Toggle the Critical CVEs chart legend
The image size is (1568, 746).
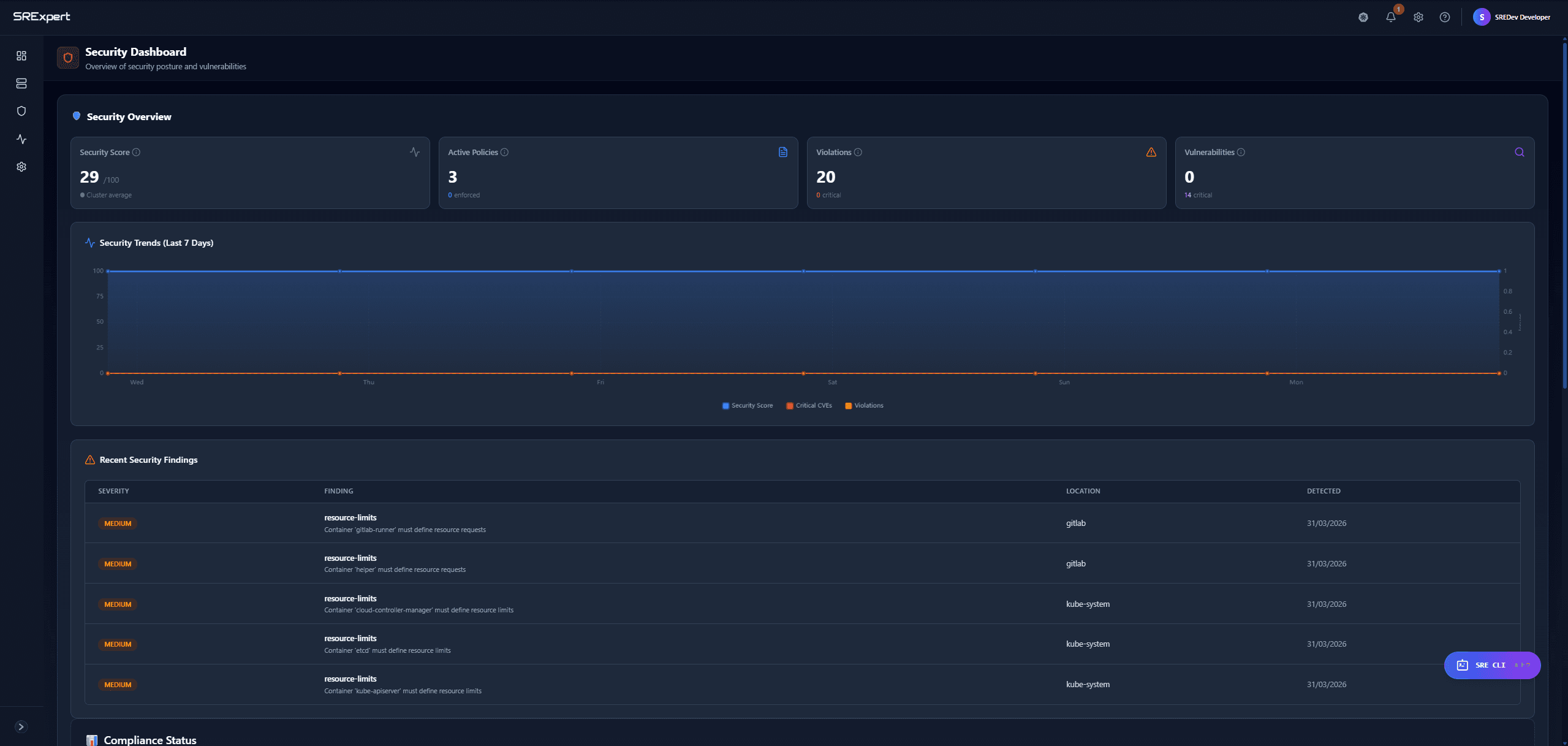point(809,405)
